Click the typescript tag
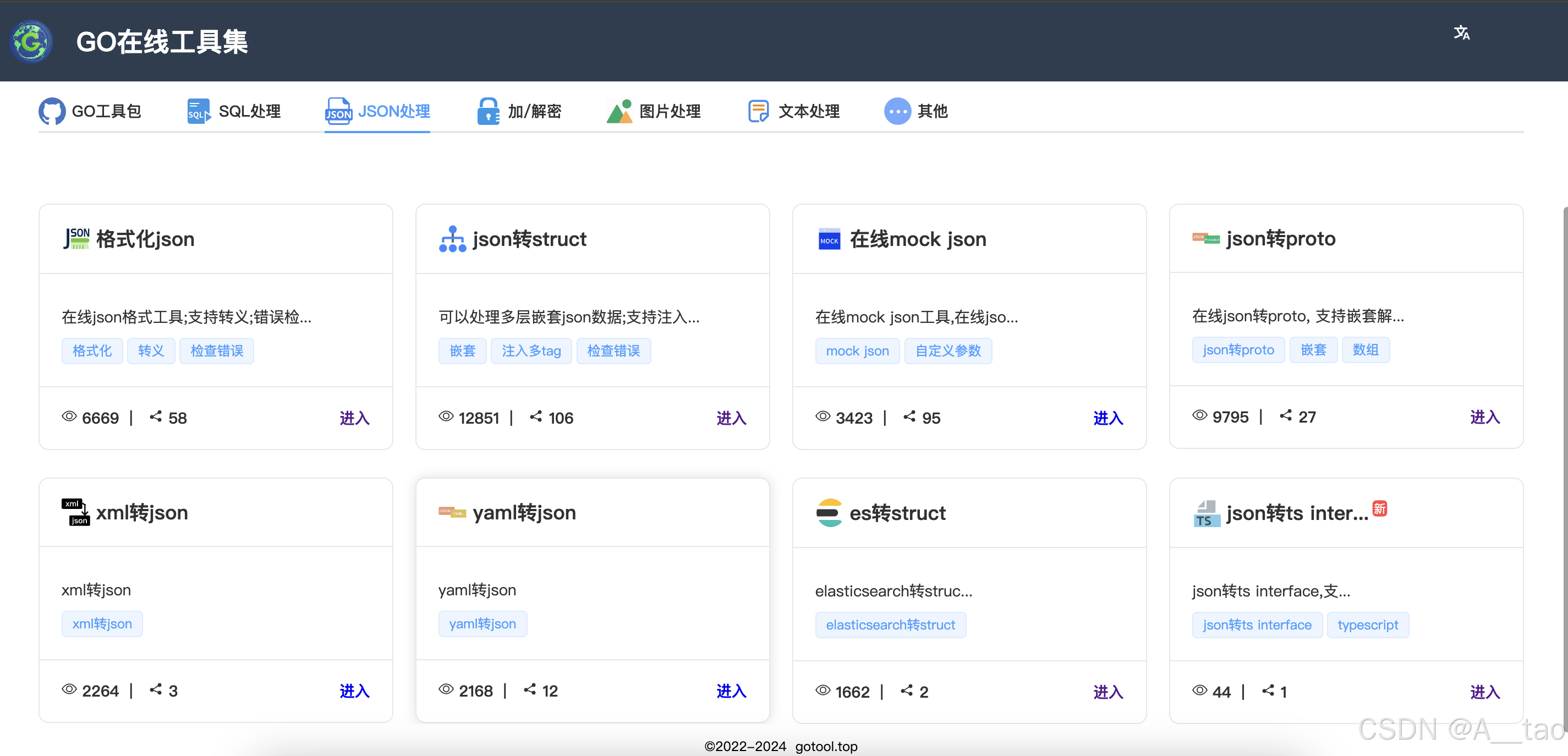 (x=1367, y=625)
